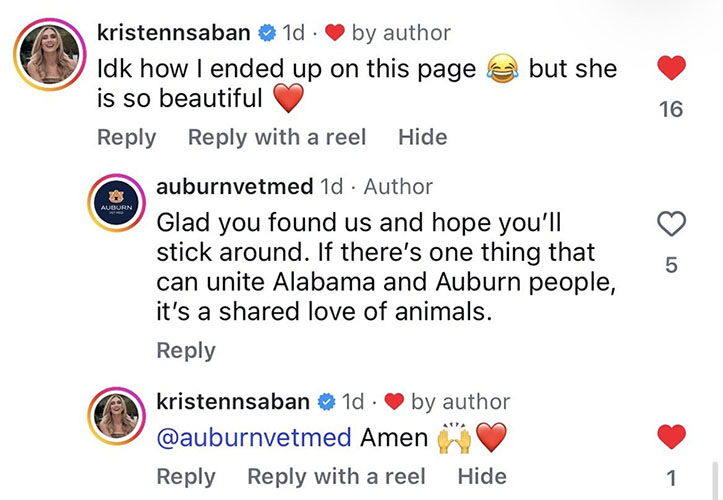Viewport: 723px width, 500px height.
Task: Open the @auburnvetmed mention link
Action: pyautogui.click(x=254, y=438)
